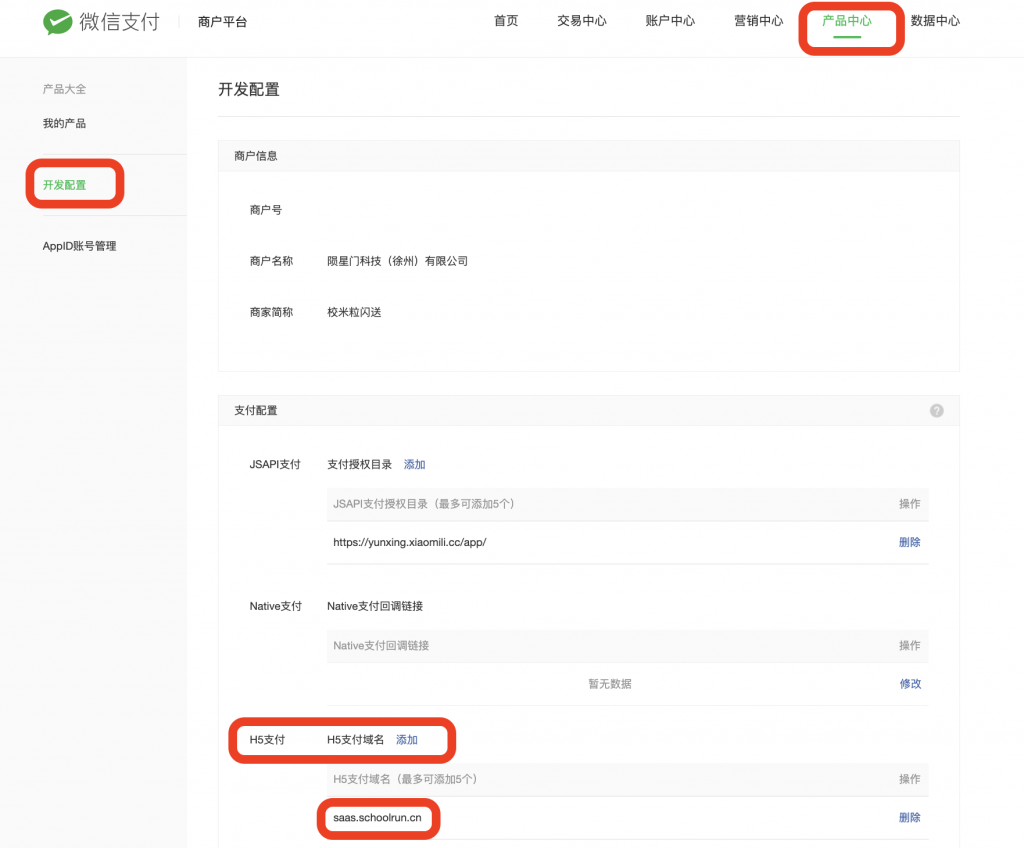The height and width of the screenshot is (848, 1024).
Task: Open 营销中心 in the top navigation
Action: pyautogui.click(x=758, y=20)
